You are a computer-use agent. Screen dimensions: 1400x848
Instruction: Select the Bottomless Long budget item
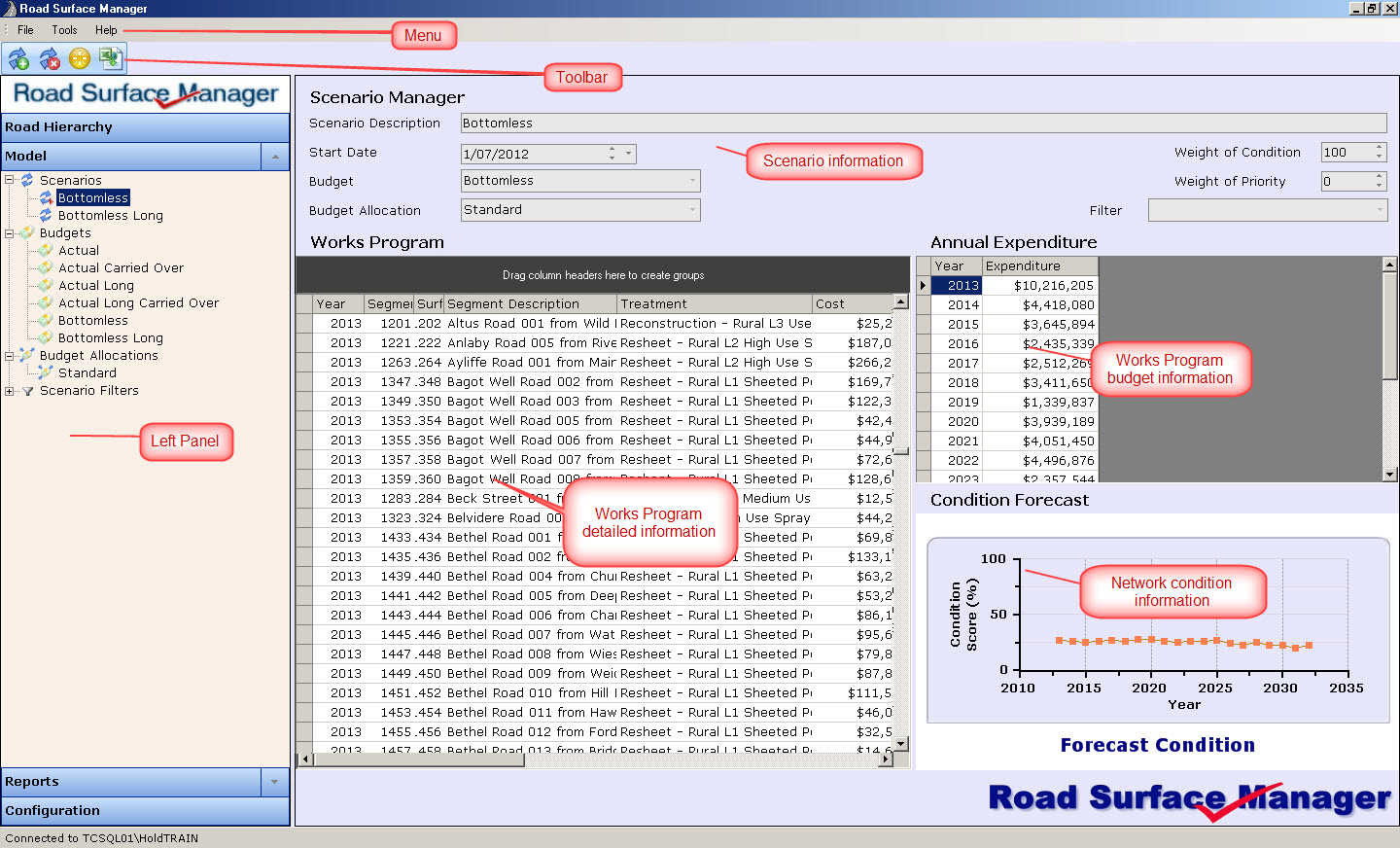point(111,338)
